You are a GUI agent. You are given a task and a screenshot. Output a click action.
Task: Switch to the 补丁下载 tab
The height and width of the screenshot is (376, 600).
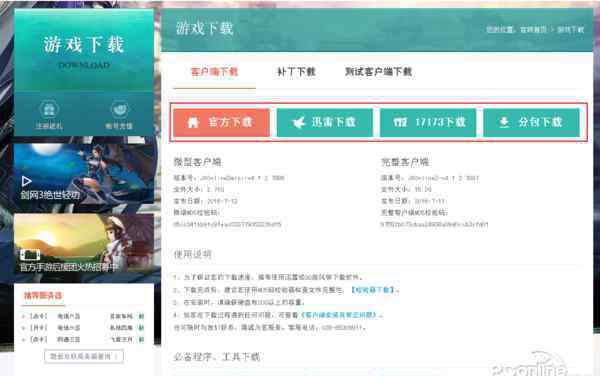(x=296, y=72)
